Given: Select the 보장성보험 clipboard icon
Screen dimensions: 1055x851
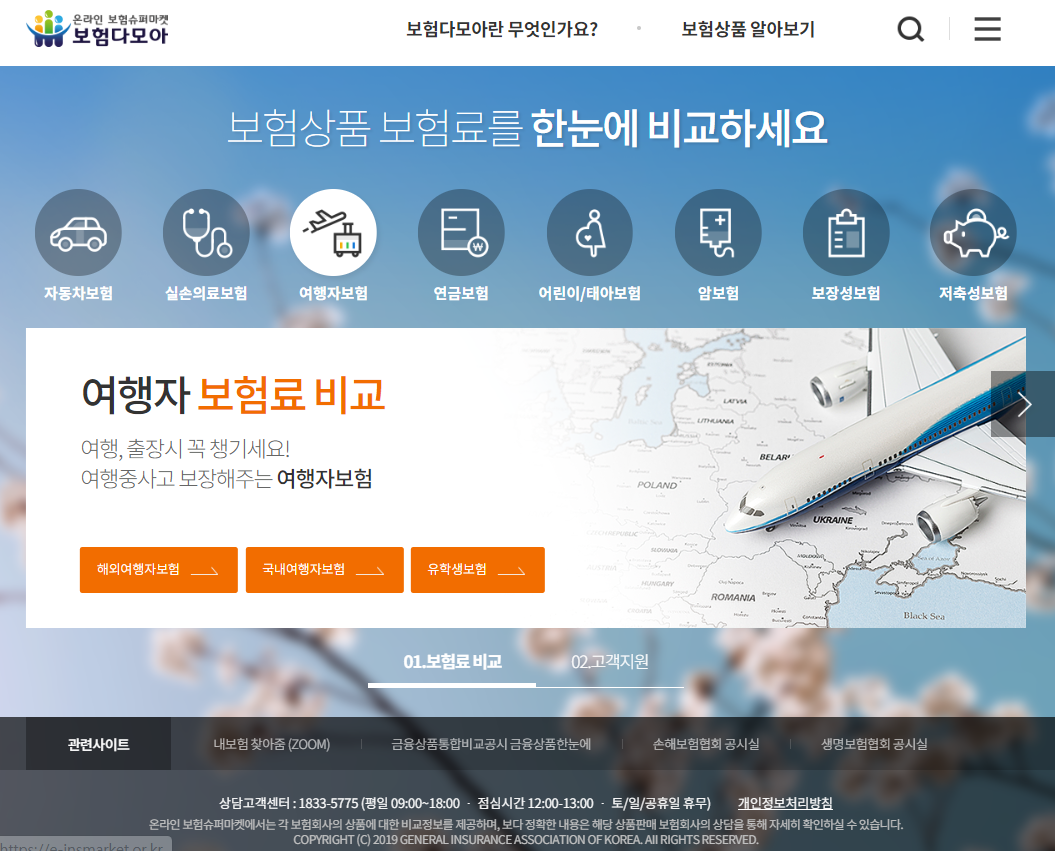Looking at the screenshot, I should tap(845, 231).
